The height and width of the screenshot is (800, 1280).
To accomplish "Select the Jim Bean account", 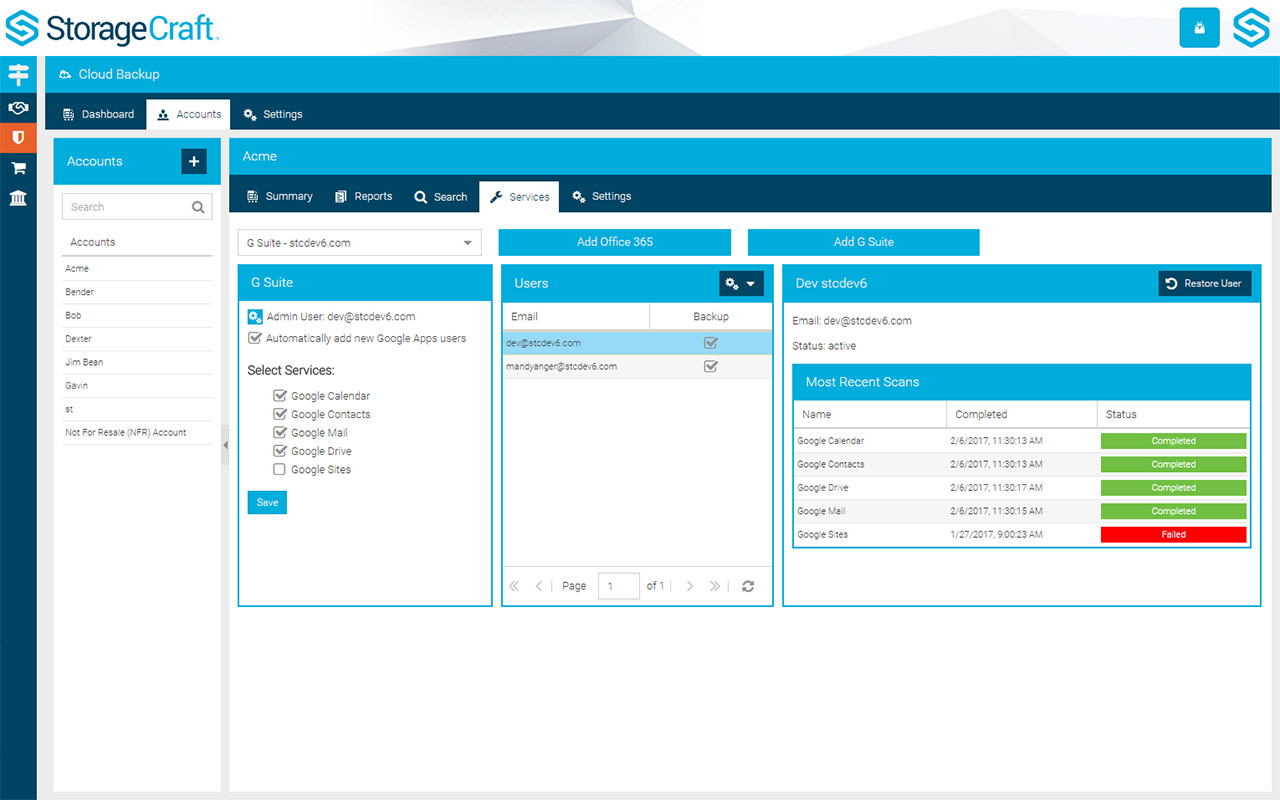I will [x=137, y=362].
